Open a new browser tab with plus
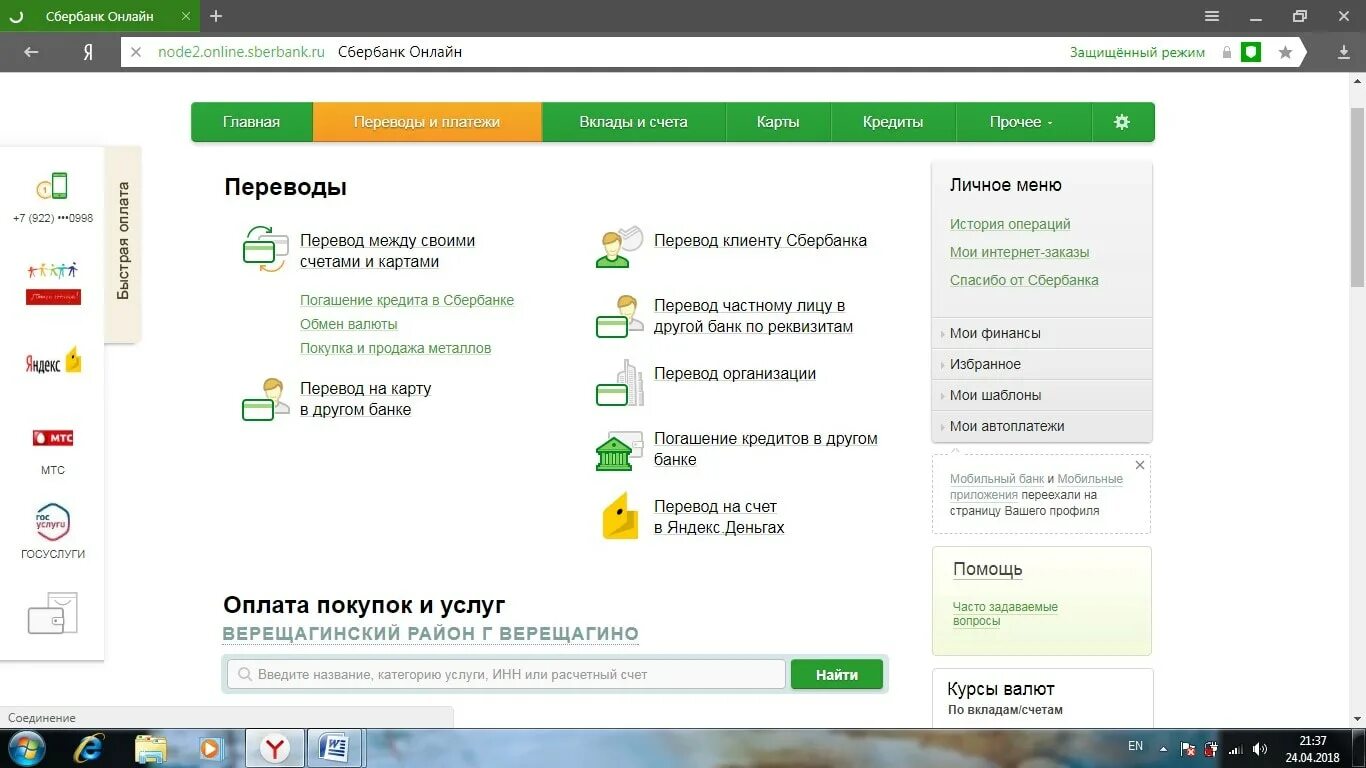The image size is (1366, 768). pyautogui.click(x=216, y=16)
